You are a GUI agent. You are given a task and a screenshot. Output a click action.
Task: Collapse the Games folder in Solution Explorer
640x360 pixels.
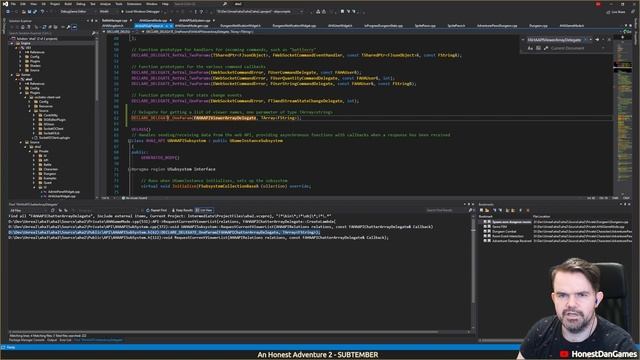(12, 75)
